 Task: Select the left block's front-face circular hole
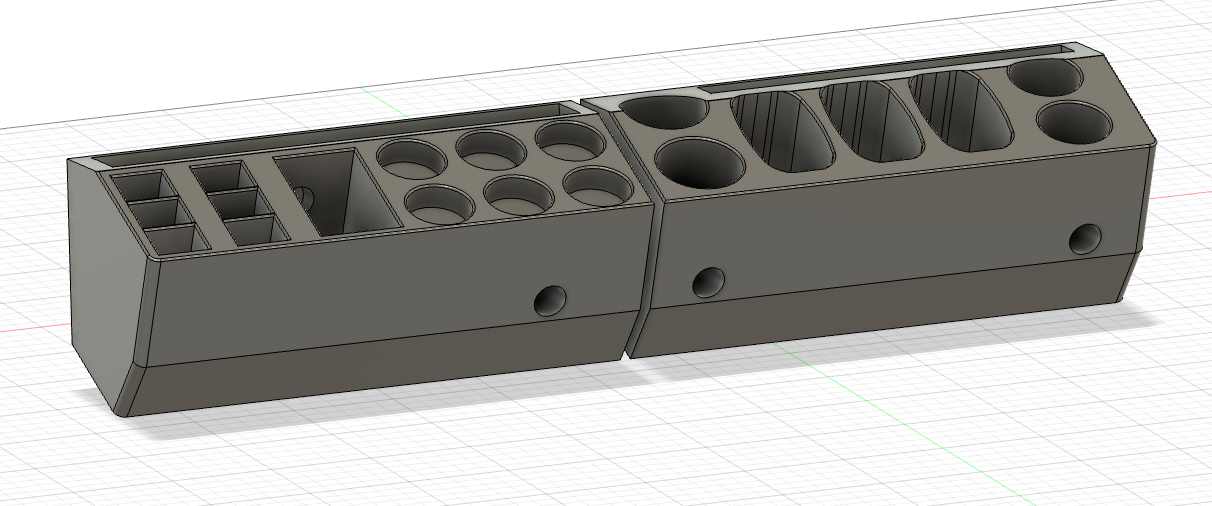(548, 300)
